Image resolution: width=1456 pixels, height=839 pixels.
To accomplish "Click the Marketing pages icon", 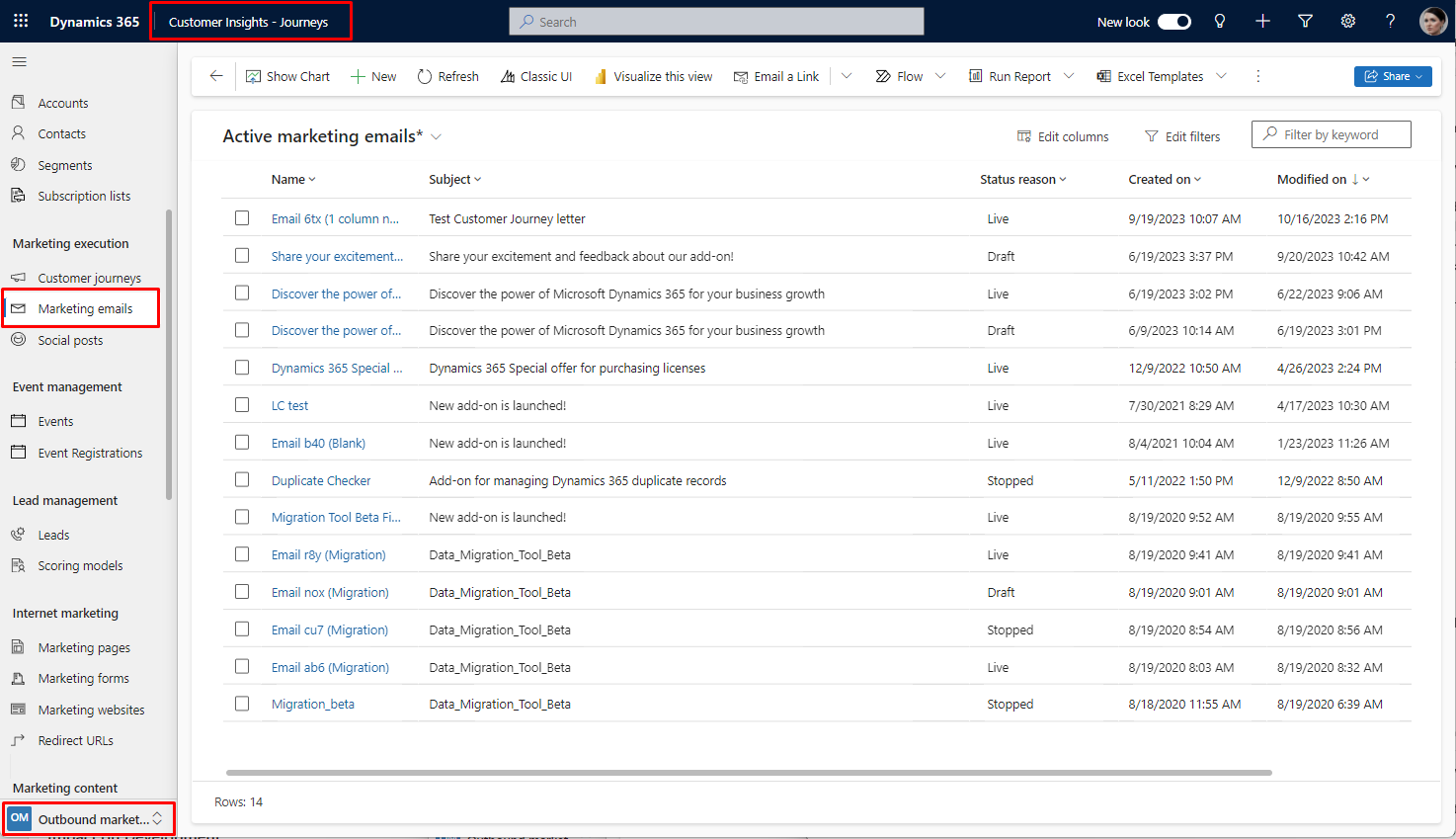I will [x=18, y=646].
